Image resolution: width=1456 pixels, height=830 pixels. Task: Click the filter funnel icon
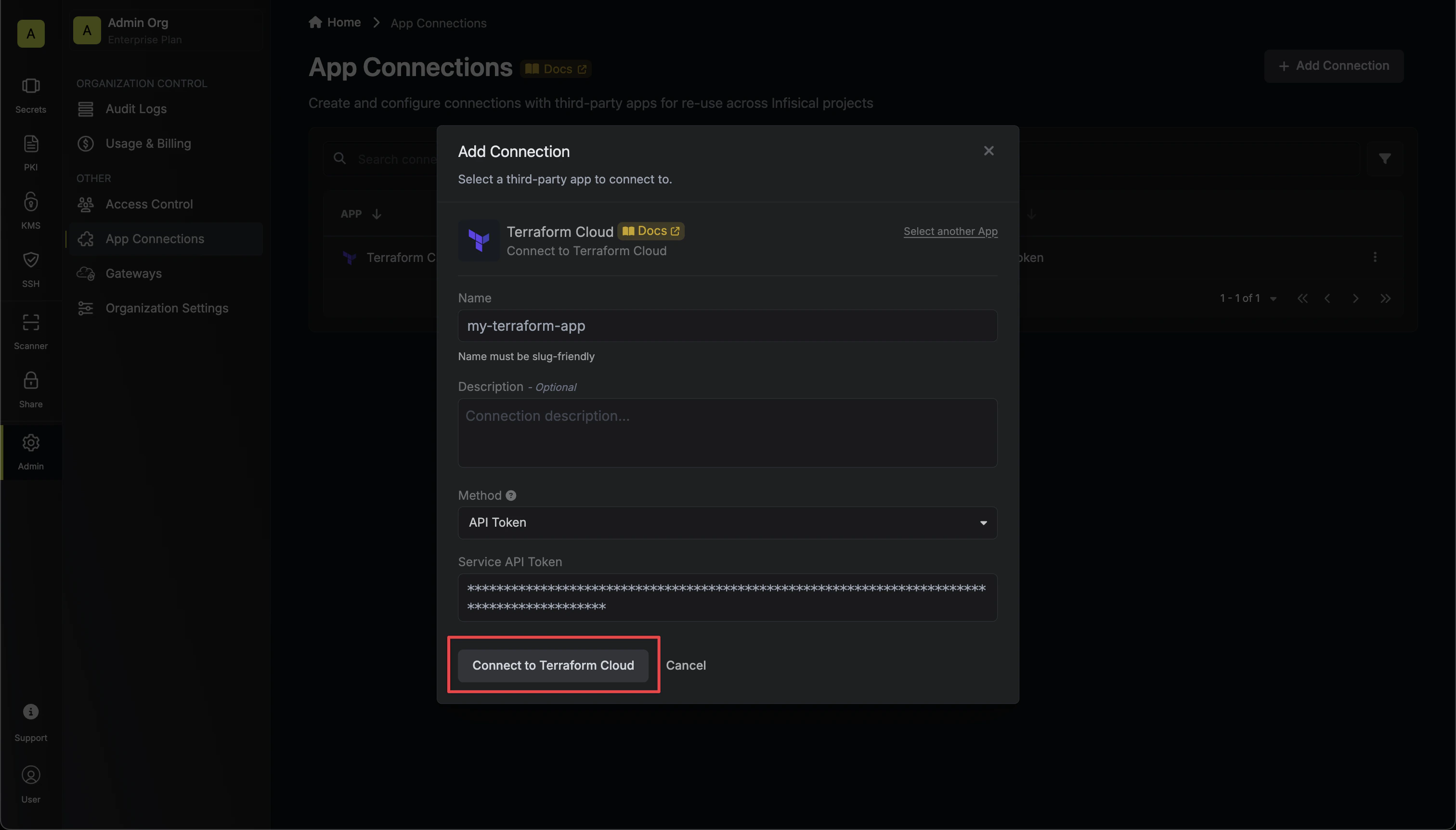coord(1385,158)
